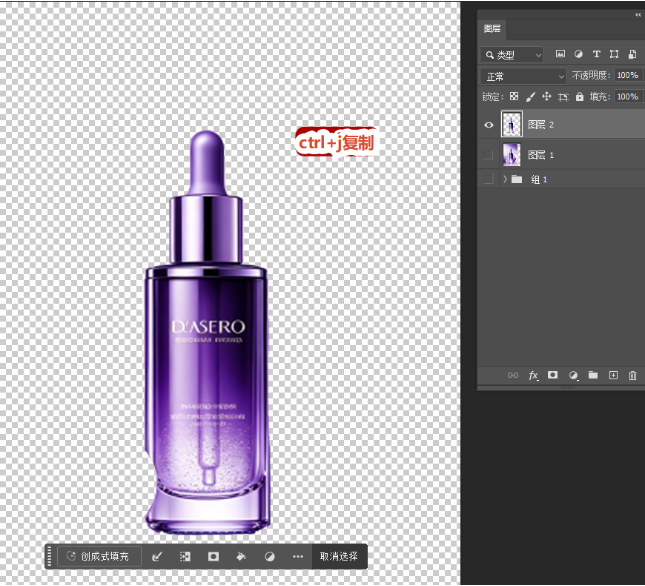Lock all padlock icon
The image size is (645, 586).
coord(579,97)
